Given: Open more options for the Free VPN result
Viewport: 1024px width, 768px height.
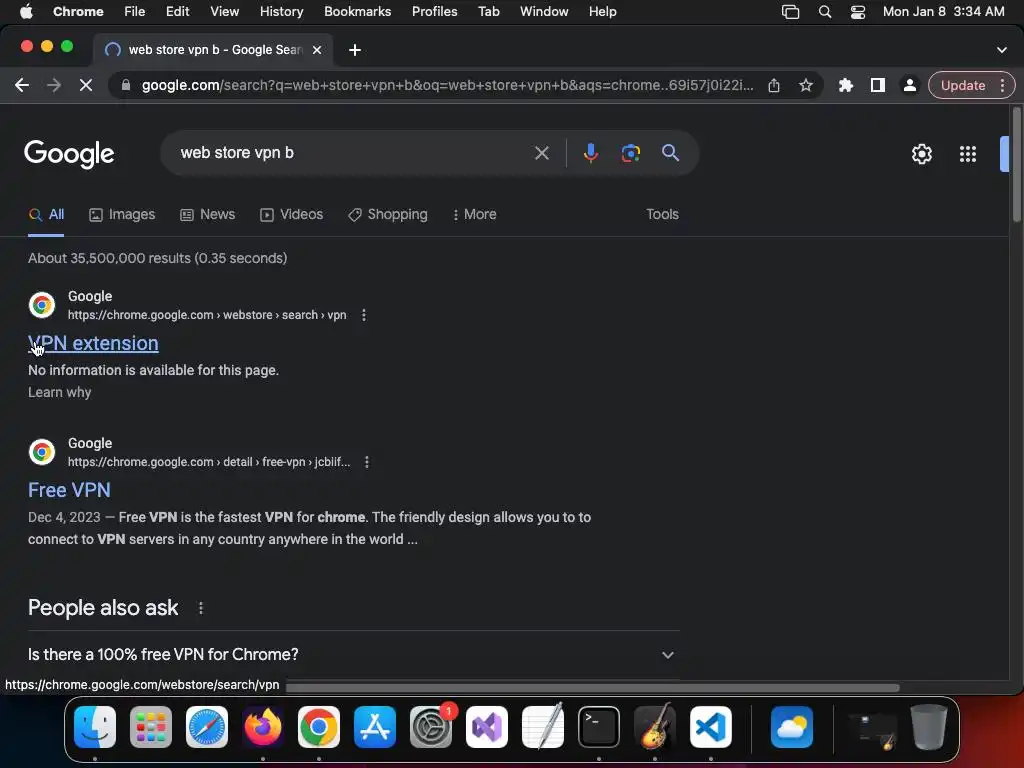Looking at the screenshot, I should [367, 462].
